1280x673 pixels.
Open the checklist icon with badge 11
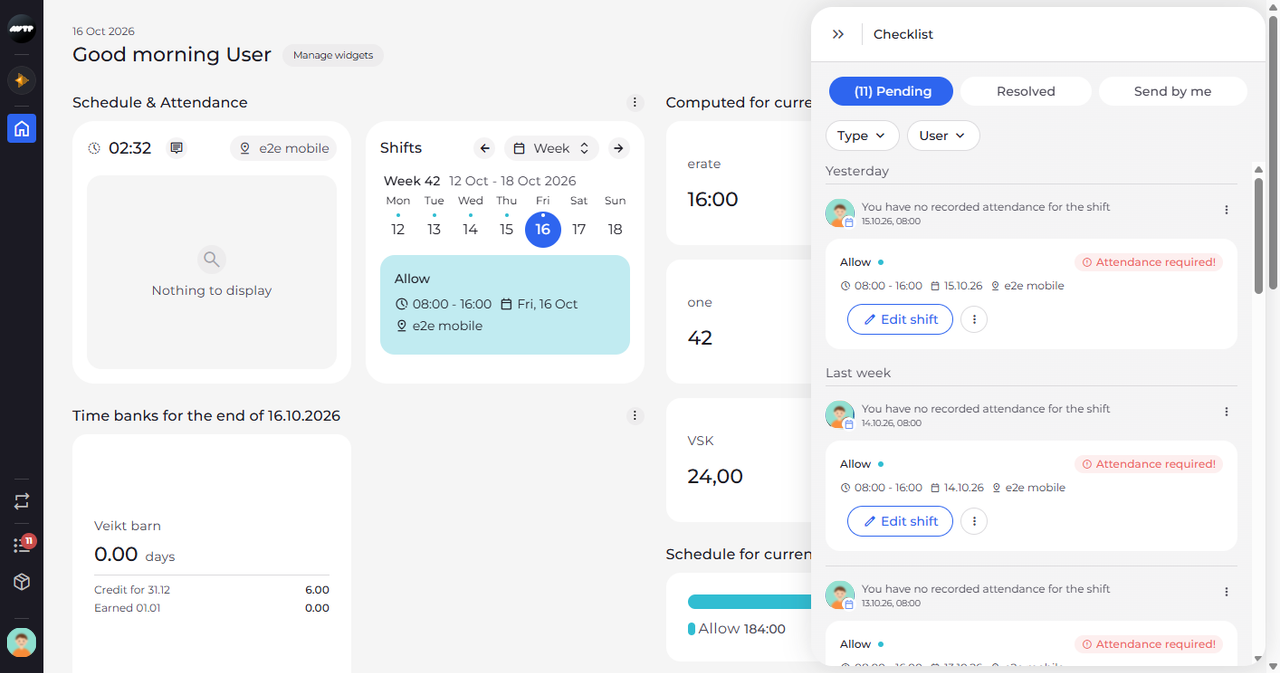[22, 544]
